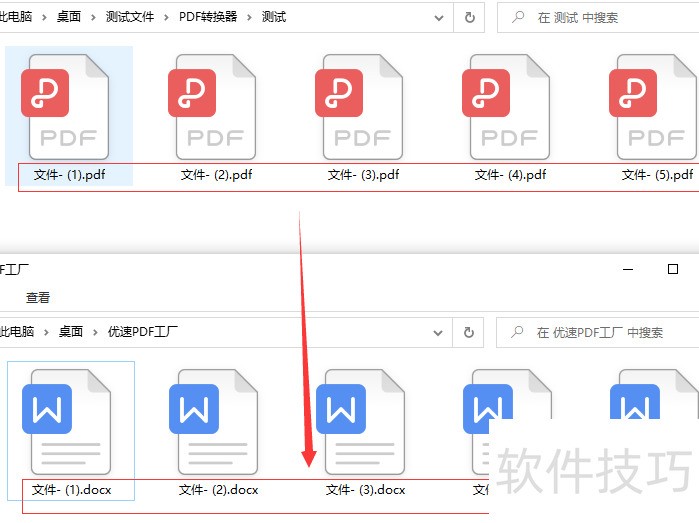Select the 文件- (2).docx Word file icon
This screenshot has height=523, width=699.
point(214,422)
